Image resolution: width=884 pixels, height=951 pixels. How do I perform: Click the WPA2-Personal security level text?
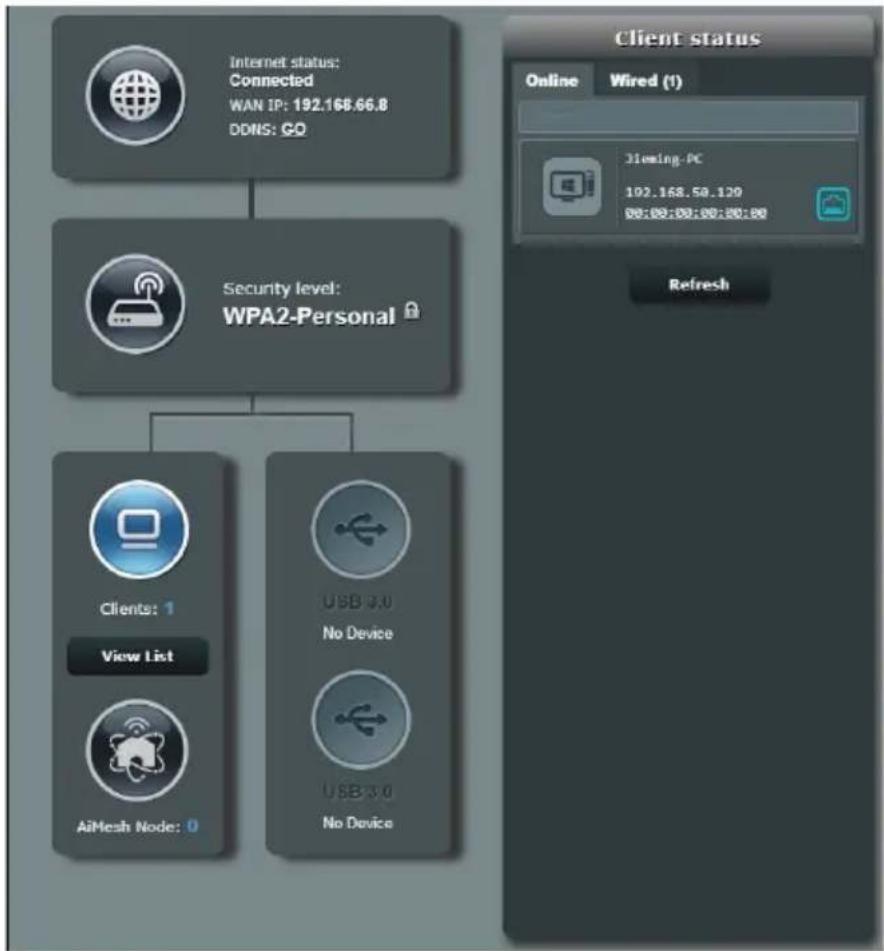[x=309, y=316]
